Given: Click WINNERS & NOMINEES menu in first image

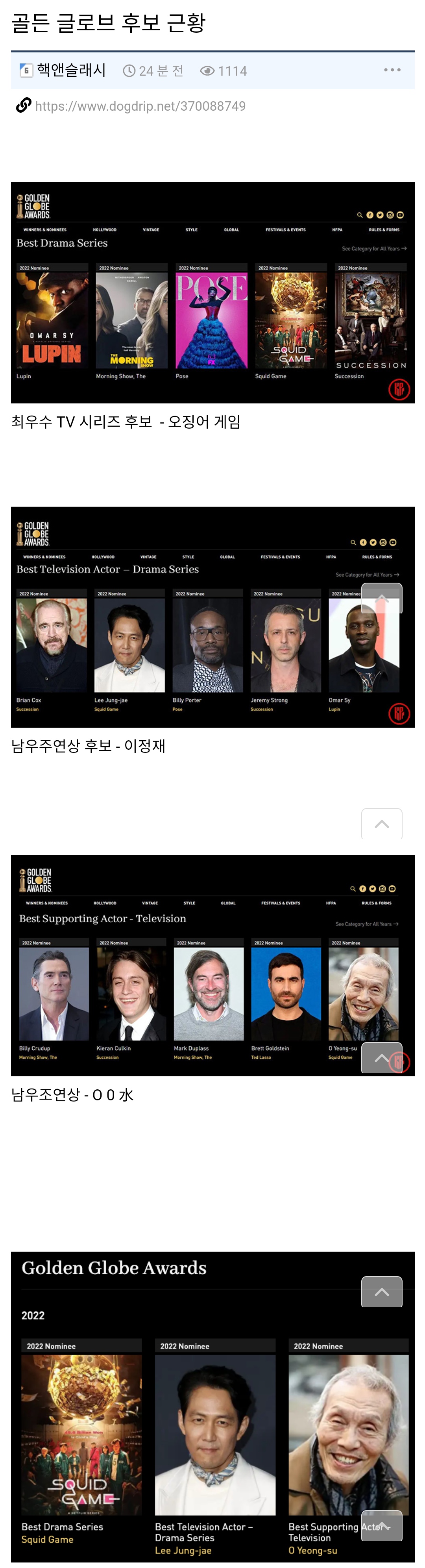Looking at the screenshot, I should pyautogui.click(x=45, y=230).
